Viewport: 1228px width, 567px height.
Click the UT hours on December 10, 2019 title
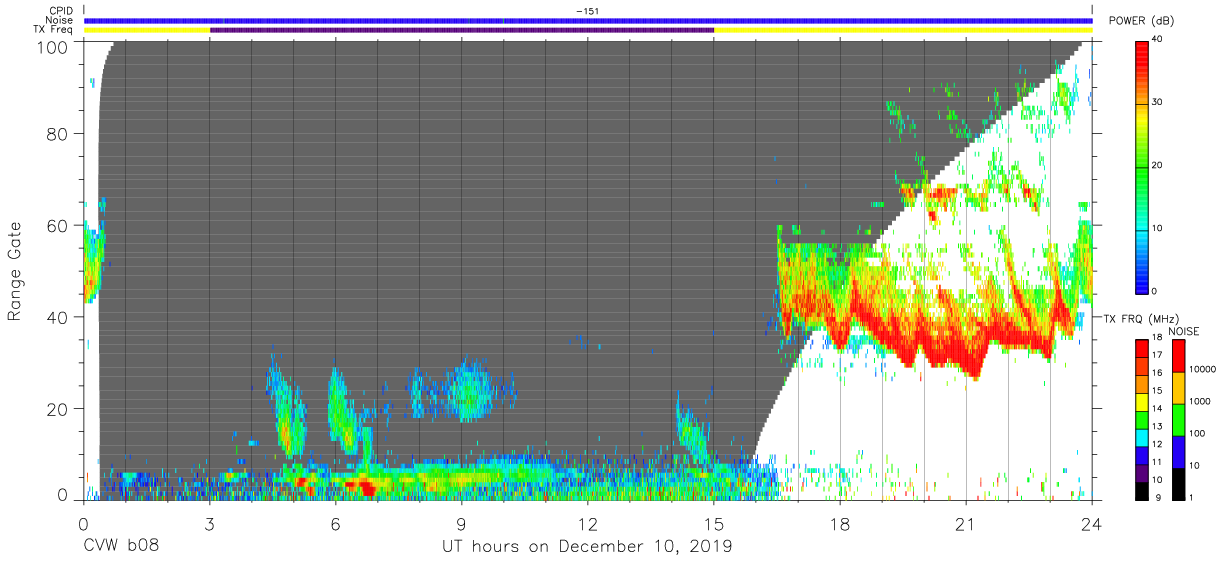coord(588,547)
